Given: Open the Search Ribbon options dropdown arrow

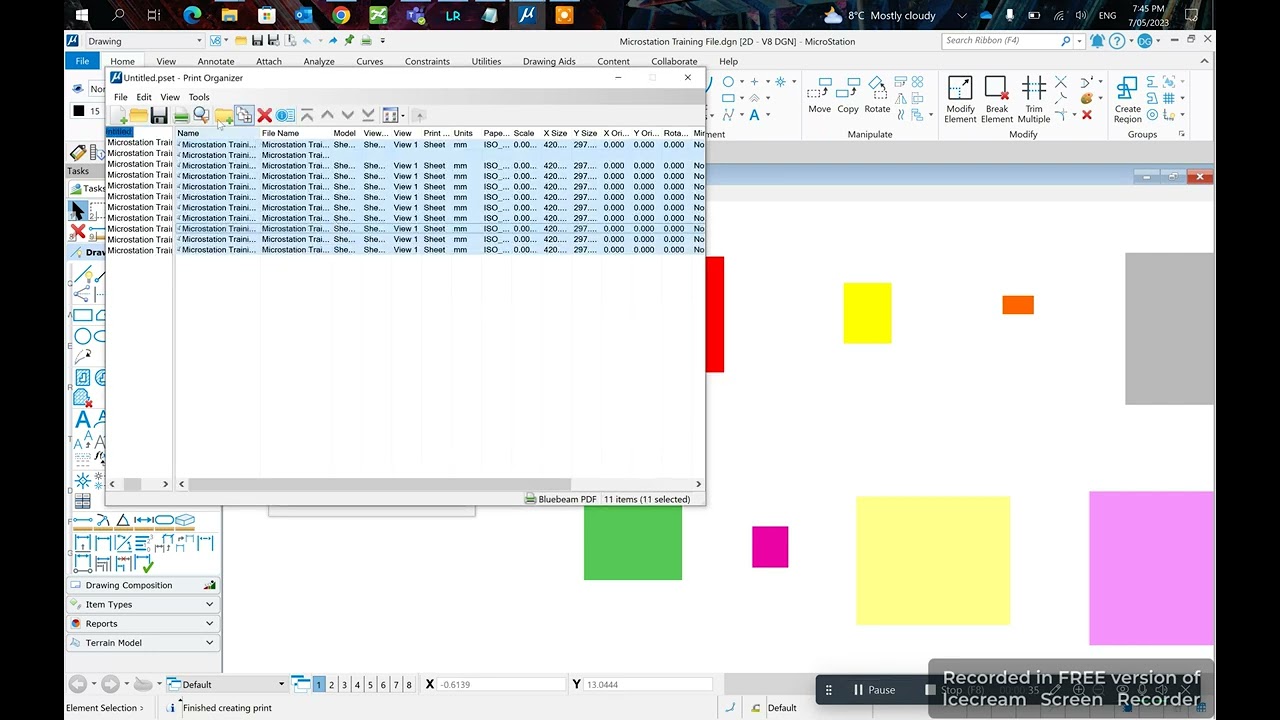Looking at the screenshot, I should [x=1081, y=41].
